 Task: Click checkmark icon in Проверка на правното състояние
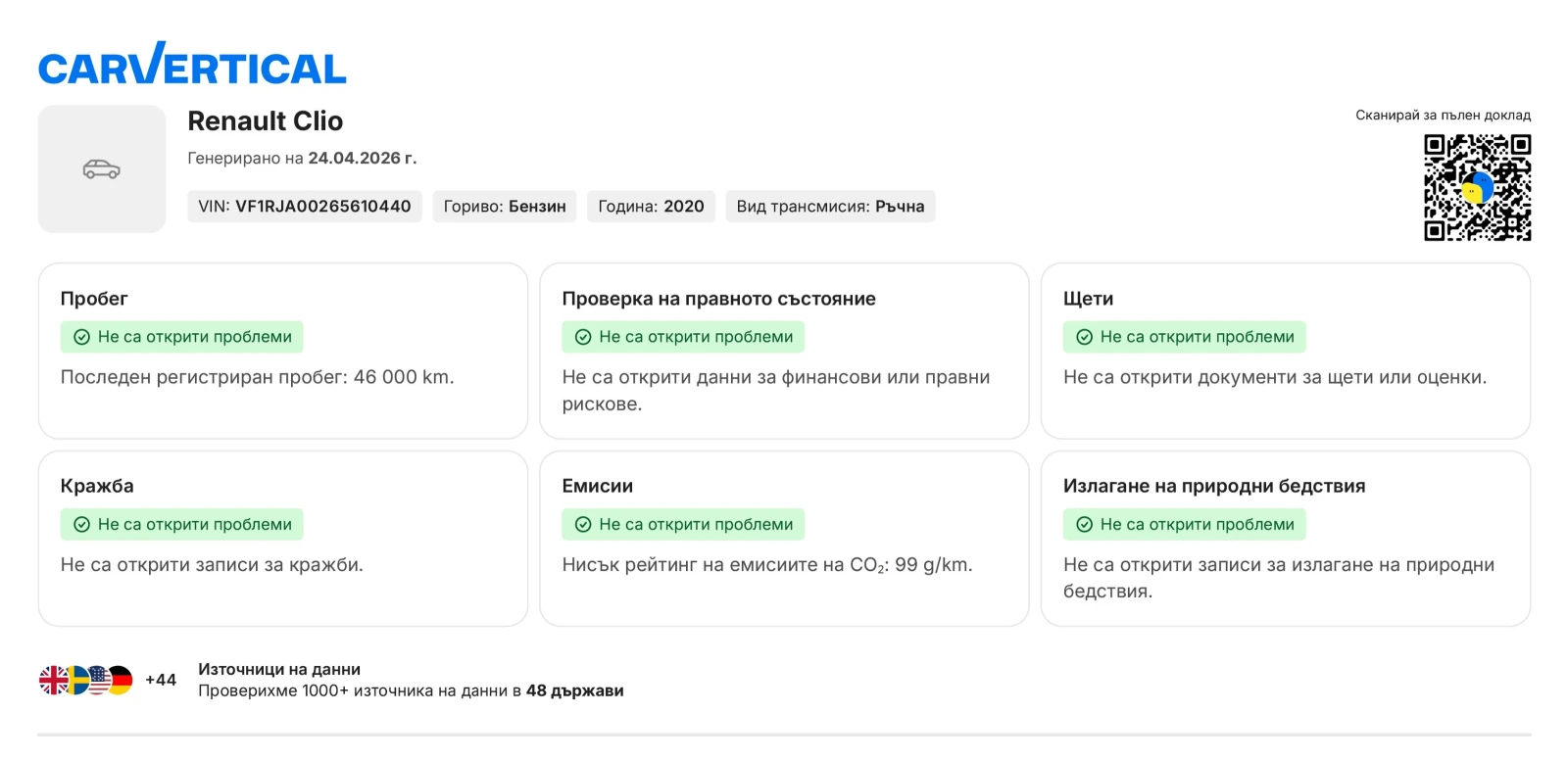tap(583, 337)
